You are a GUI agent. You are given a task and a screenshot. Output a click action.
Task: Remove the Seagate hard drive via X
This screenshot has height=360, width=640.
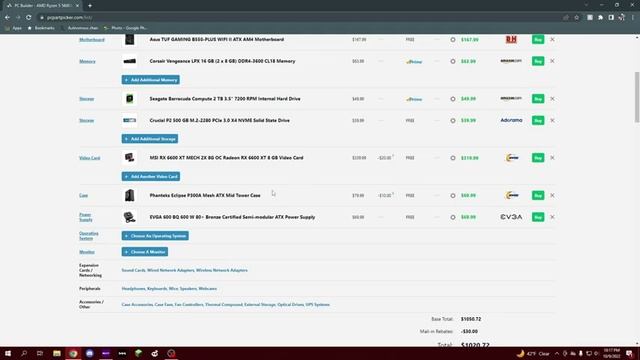click(x=552, y=99)
